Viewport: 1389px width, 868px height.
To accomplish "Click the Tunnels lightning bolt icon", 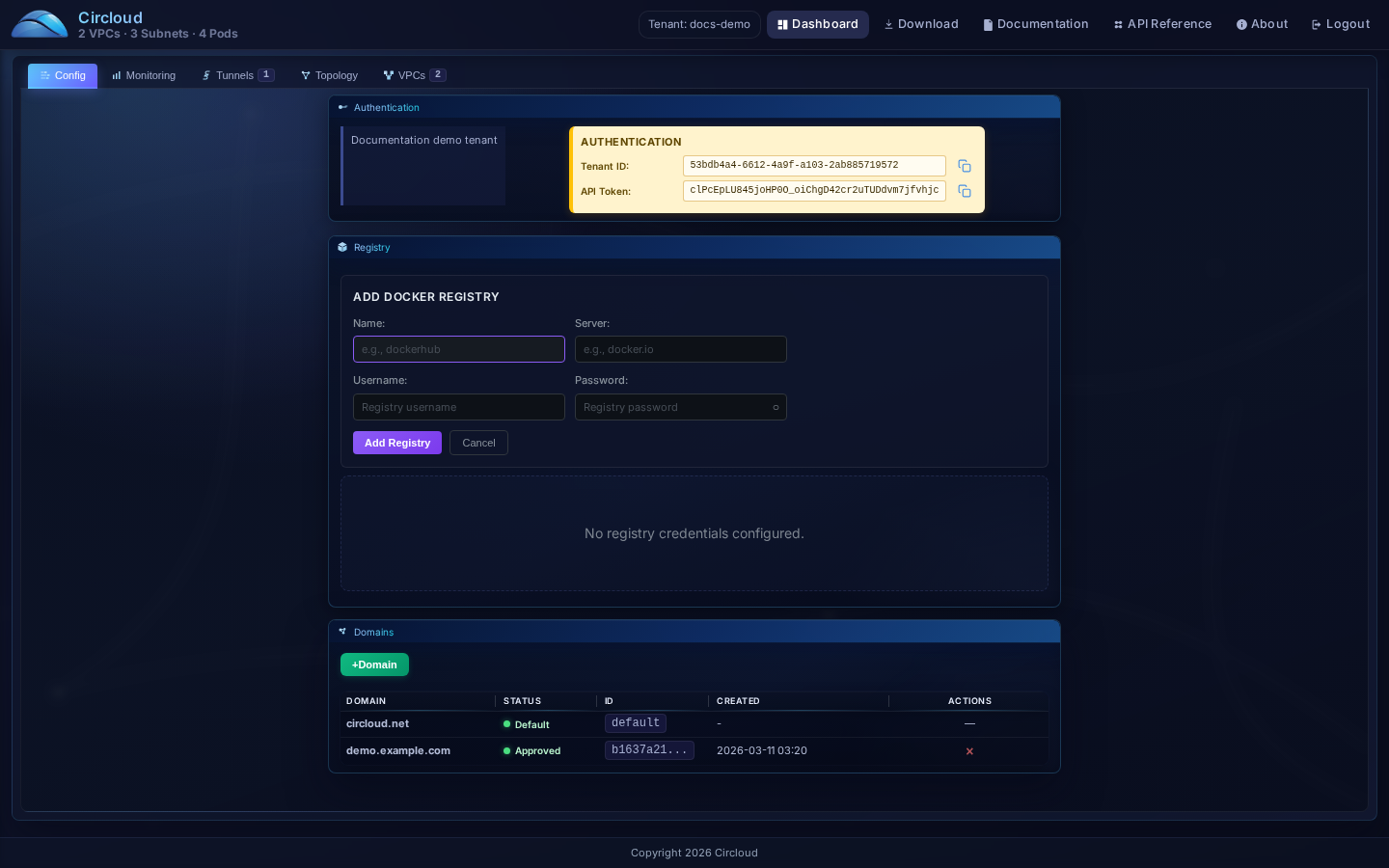I will click(x=206, y=75).
